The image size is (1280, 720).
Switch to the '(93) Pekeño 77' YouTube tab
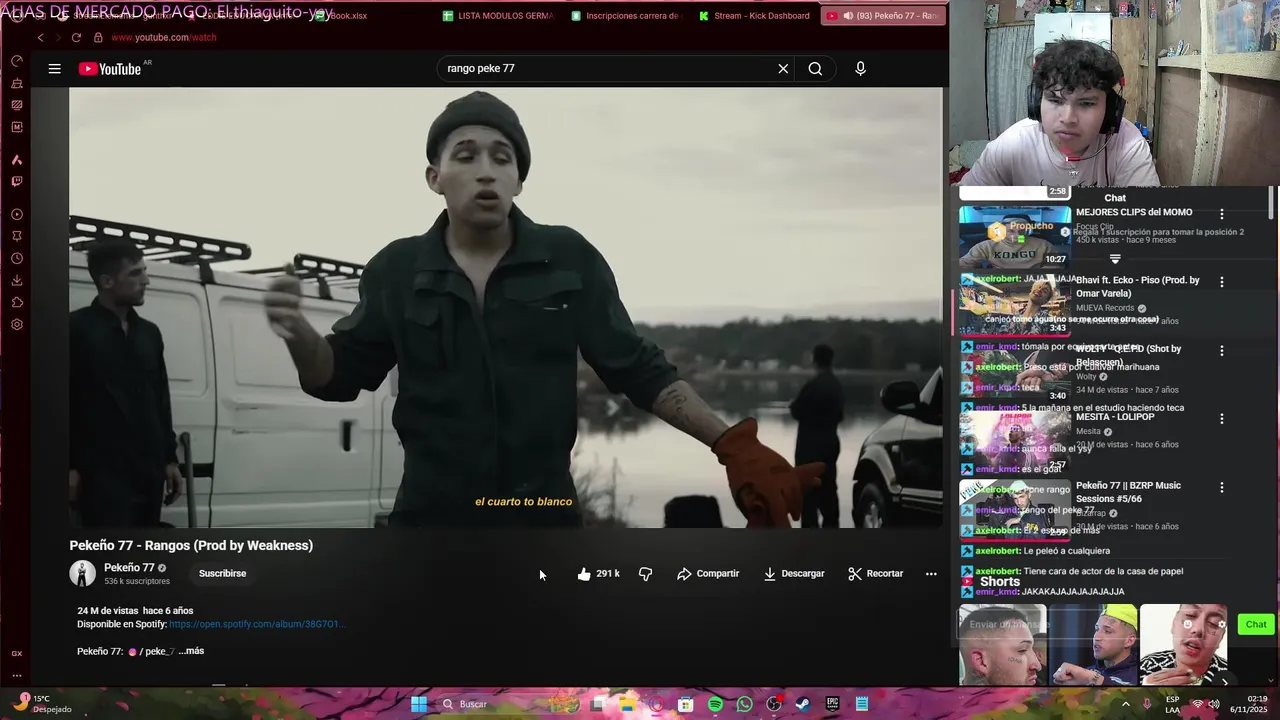(x=882, y=16)
